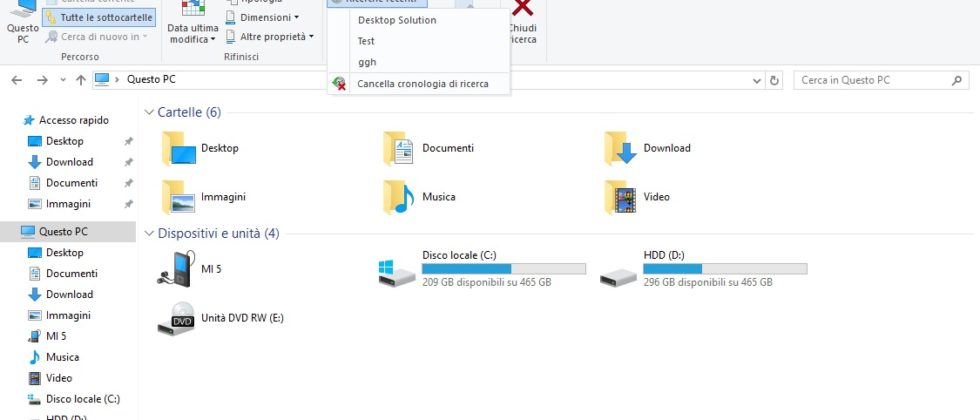Open Altre proprietà filter dropdown

pyautogui.click(x=269, y=37)
